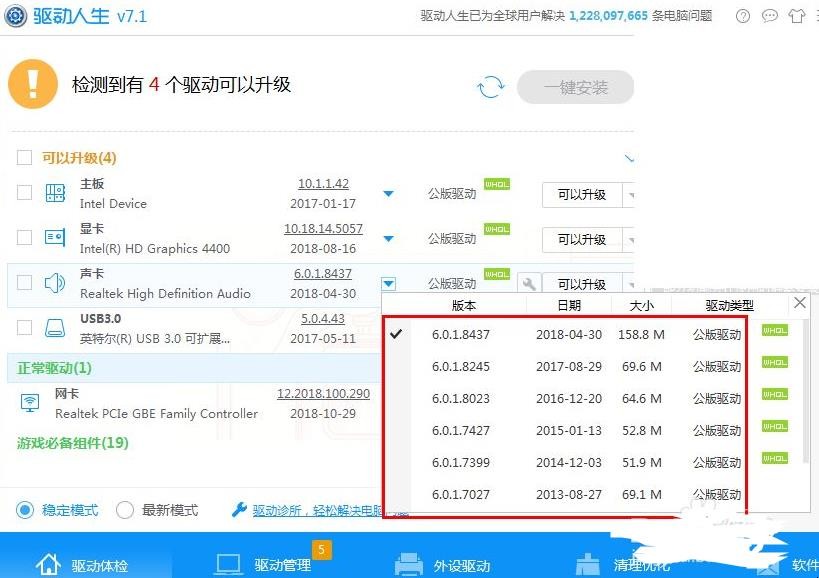Click the 显卡 graphics card icon
The image size is (819, 578).
coord(55,238)
